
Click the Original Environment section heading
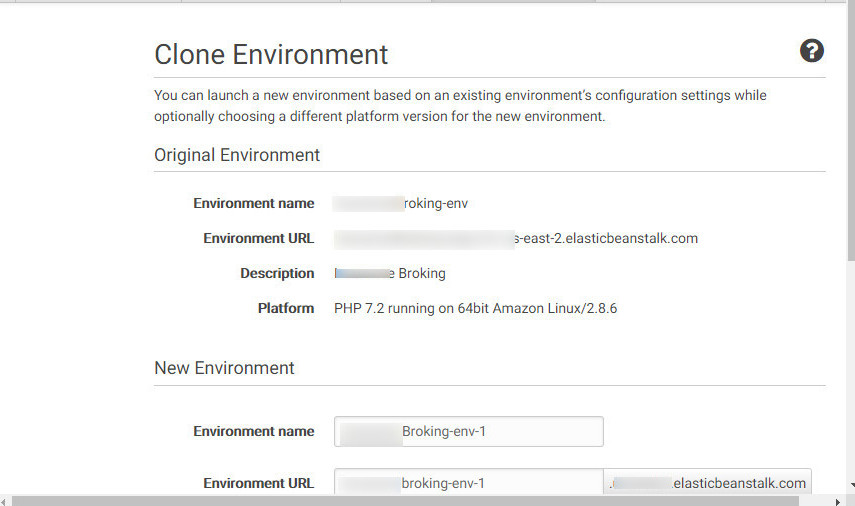pos(237,155)
